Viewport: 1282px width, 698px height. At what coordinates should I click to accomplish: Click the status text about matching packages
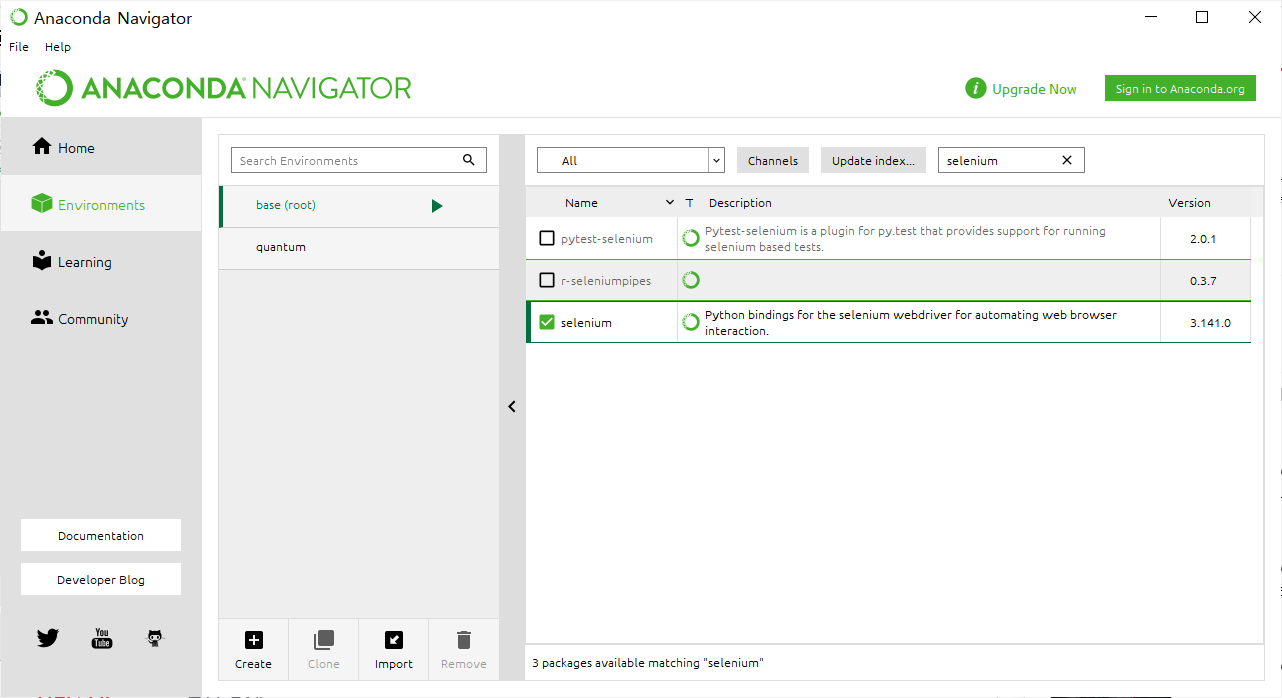tap(648, 663)
